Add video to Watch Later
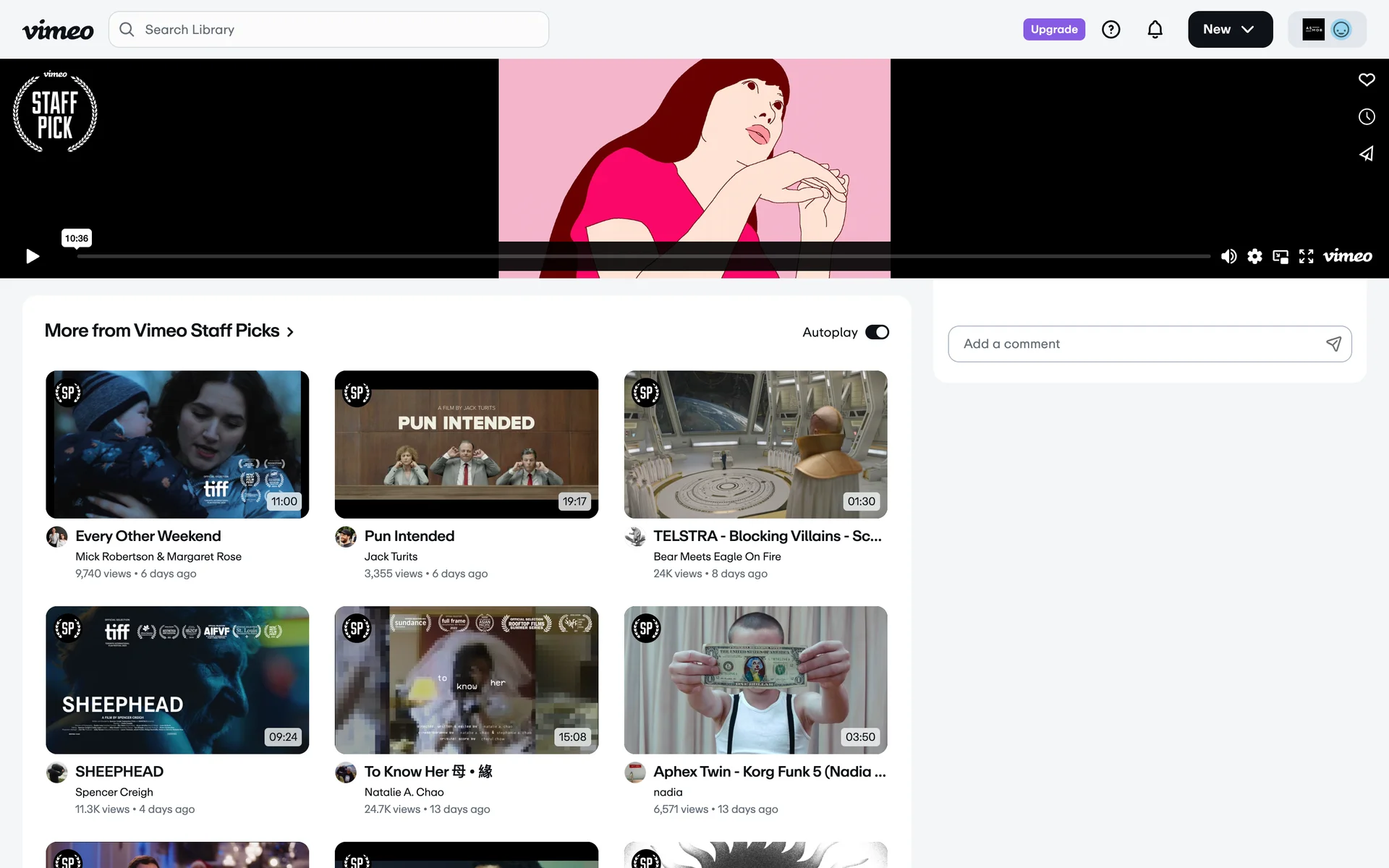 click(x=1366, y=116)
